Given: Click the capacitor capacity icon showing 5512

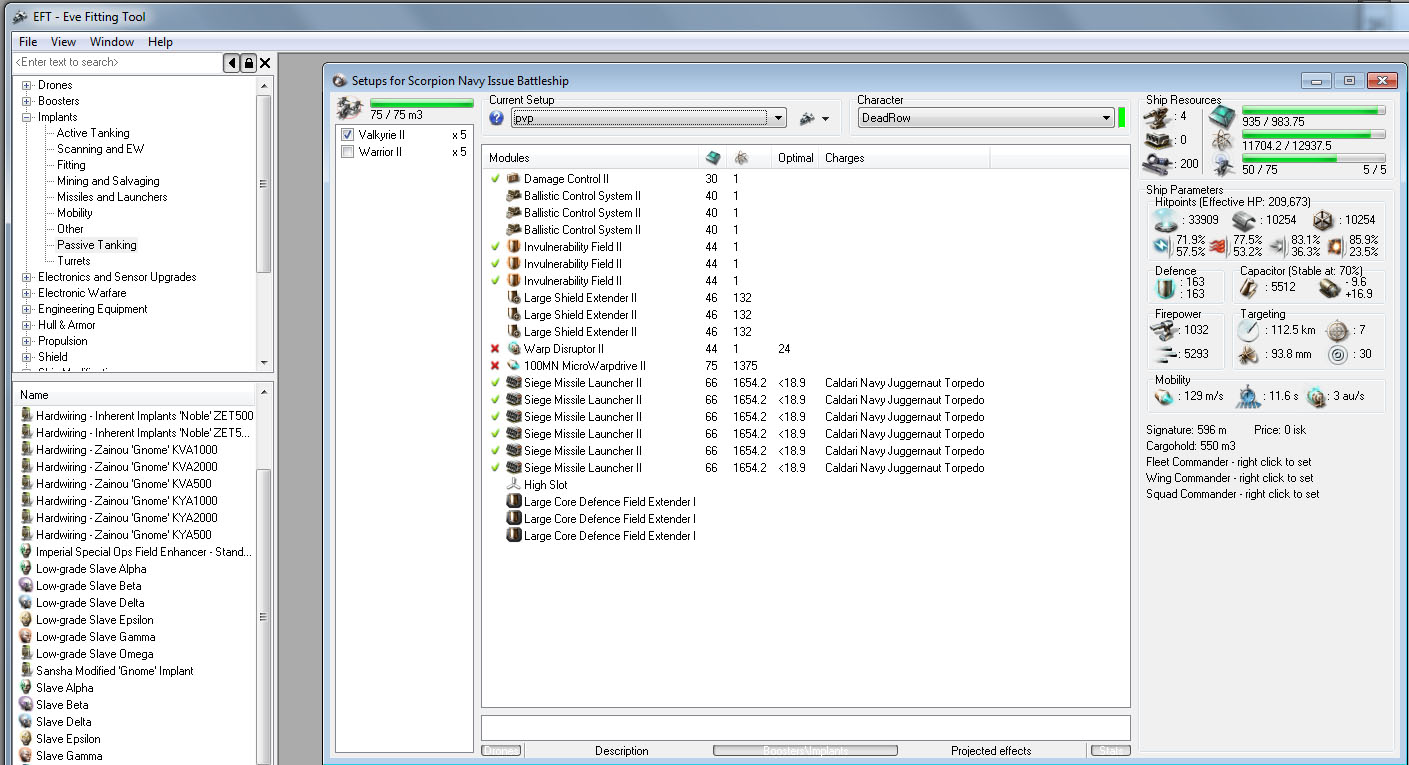Looking at the screenshot, I should tap(1249, 288).
